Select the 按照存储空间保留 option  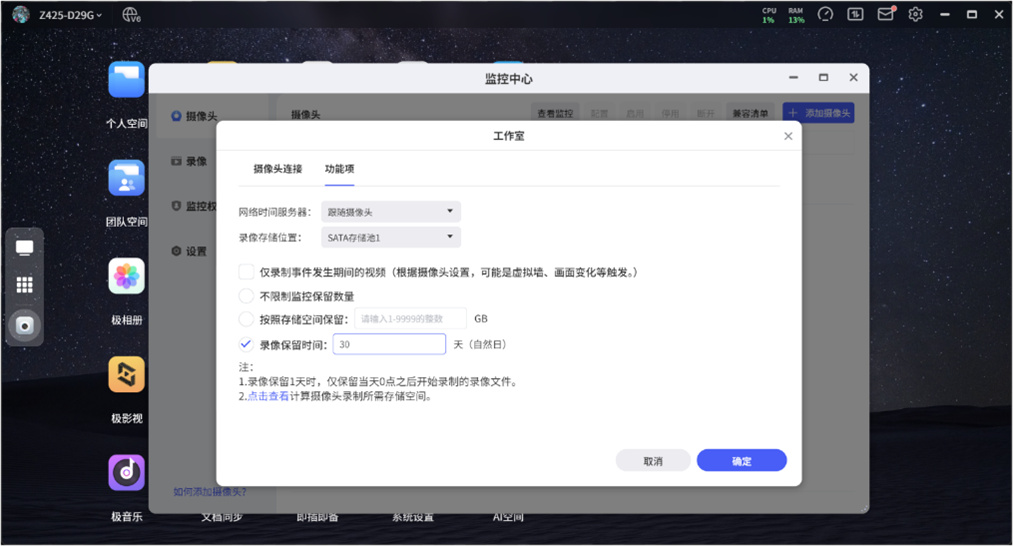(246, 319)
